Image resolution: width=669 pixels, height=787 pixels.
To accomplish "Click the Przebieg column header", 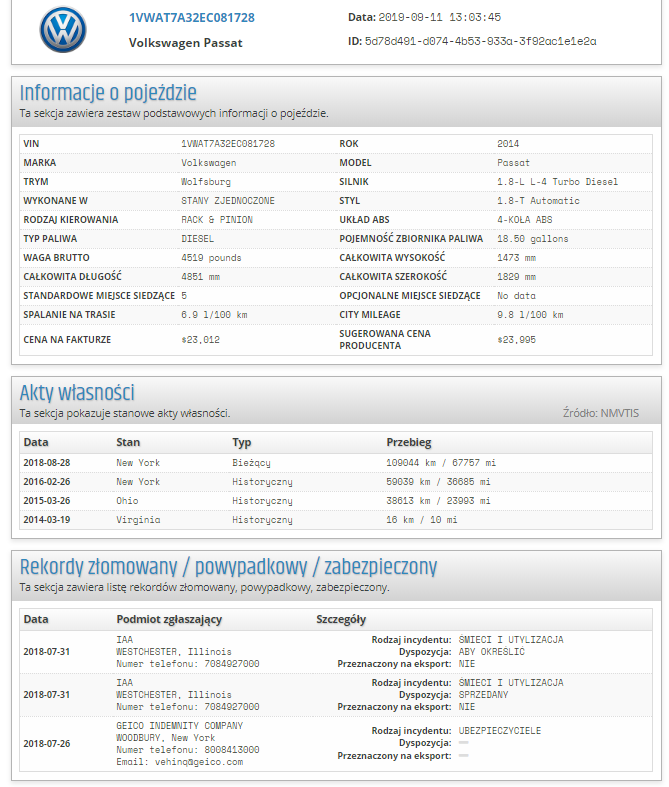I will (x=409, y=442).
